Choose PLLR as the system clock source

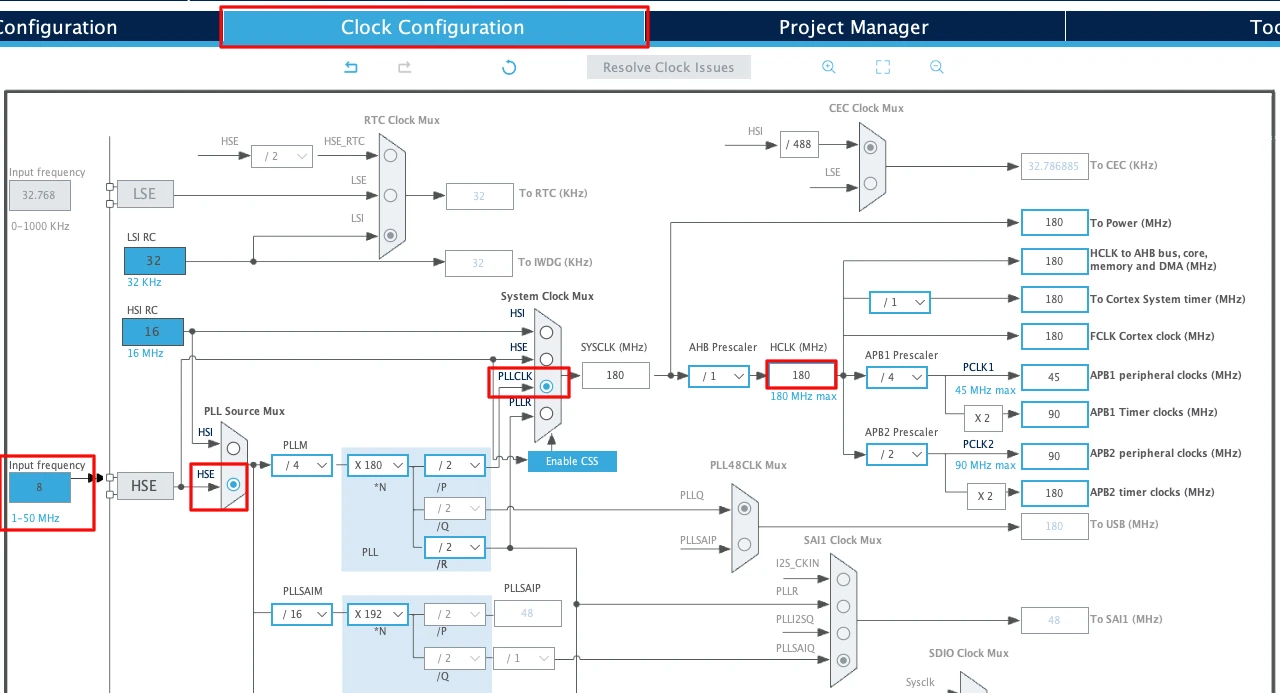click(x=546, y=412)
